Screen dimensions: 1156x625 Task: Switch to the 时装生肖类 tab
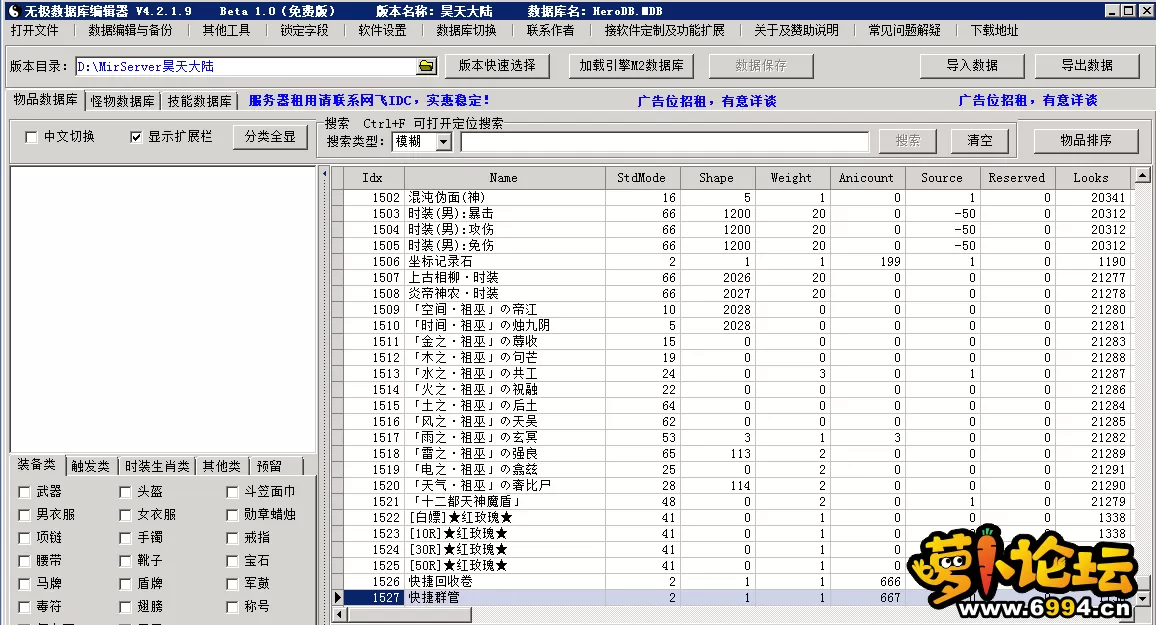pyautogui.click(x=157, y=467)
